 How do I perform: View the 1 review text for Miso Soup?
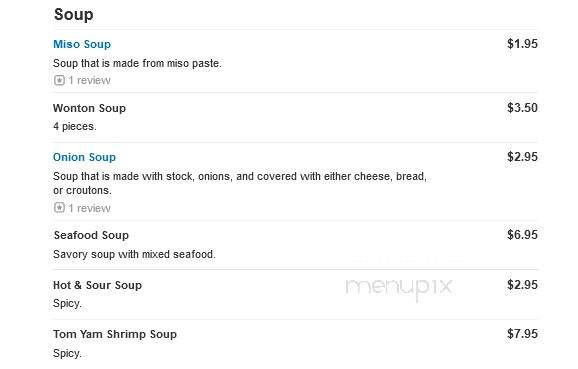(89, 80)
